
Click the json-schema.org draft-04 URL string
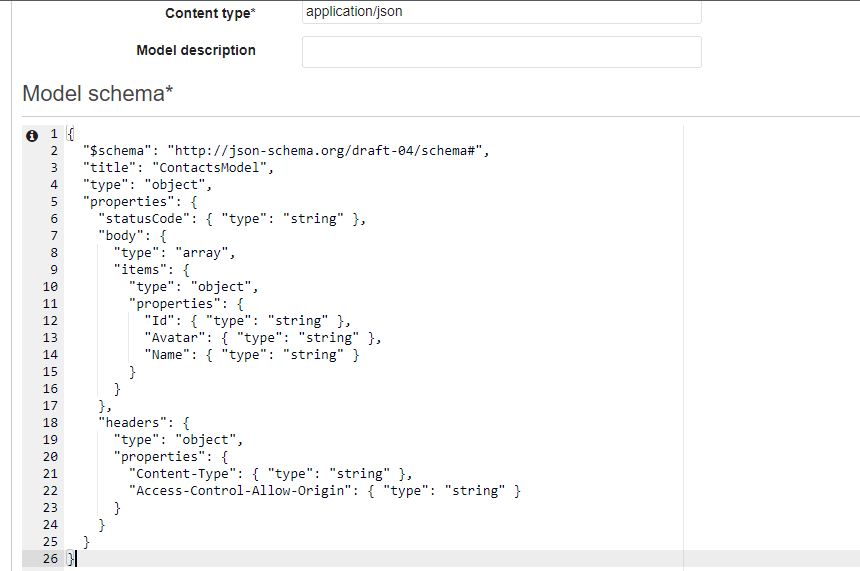(x=325, y=151)
